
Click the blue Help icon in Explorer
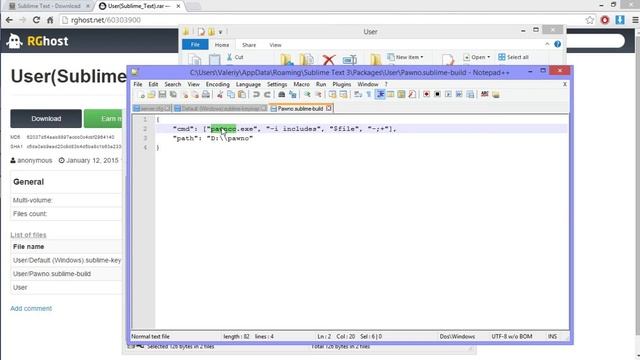tap(558, 44)
